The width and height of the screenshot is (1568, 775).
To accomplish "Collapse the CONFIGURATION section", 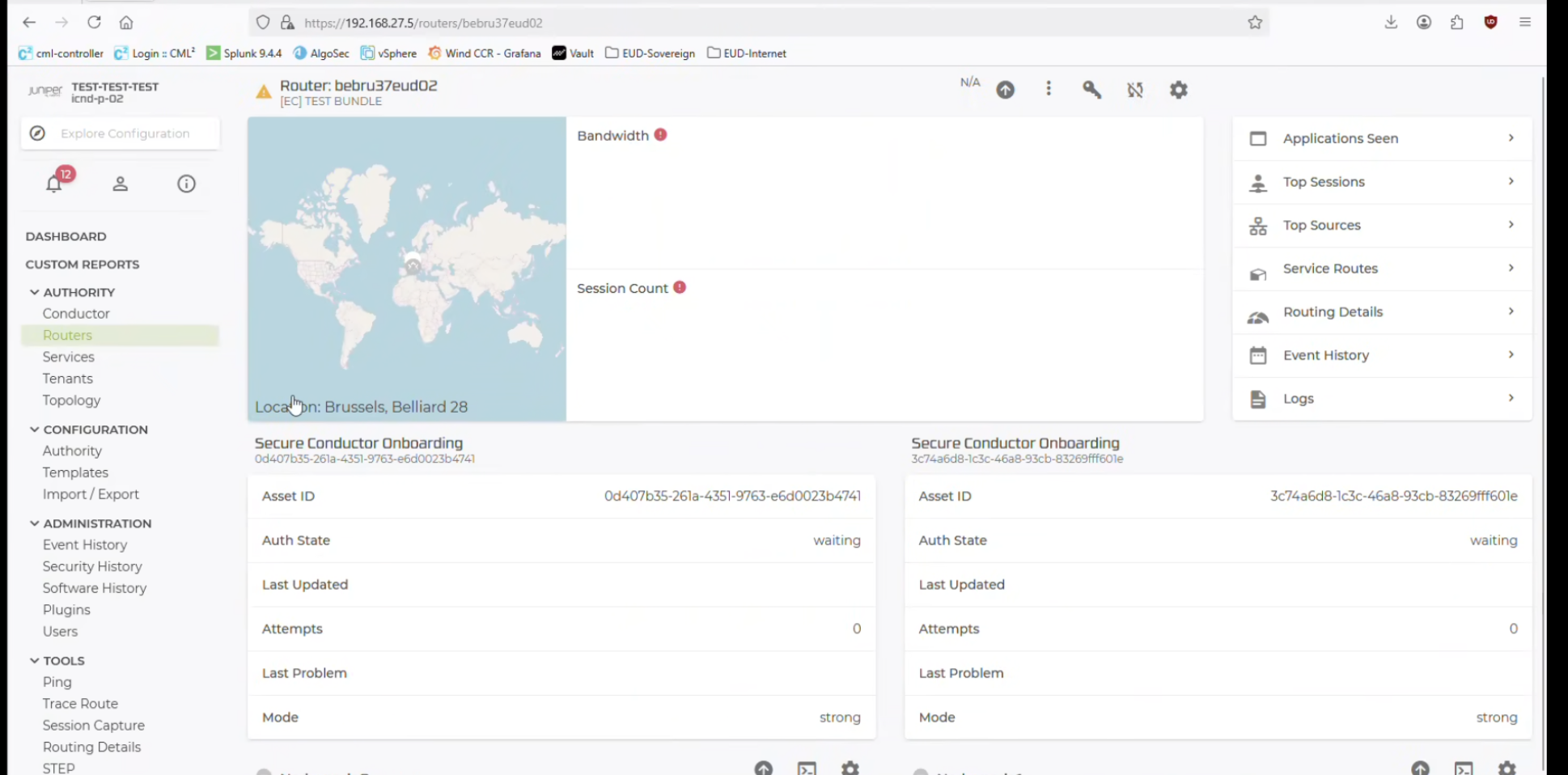I will [34, 430].
